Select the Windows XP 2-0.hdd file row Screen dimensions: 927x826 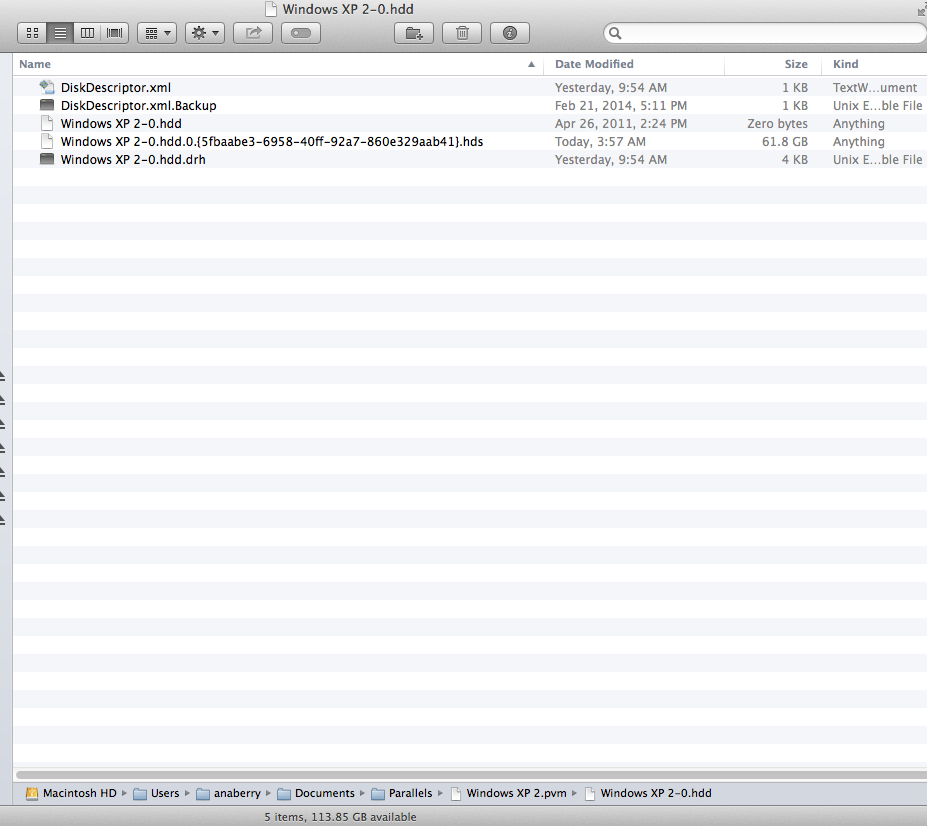(470, 124)
